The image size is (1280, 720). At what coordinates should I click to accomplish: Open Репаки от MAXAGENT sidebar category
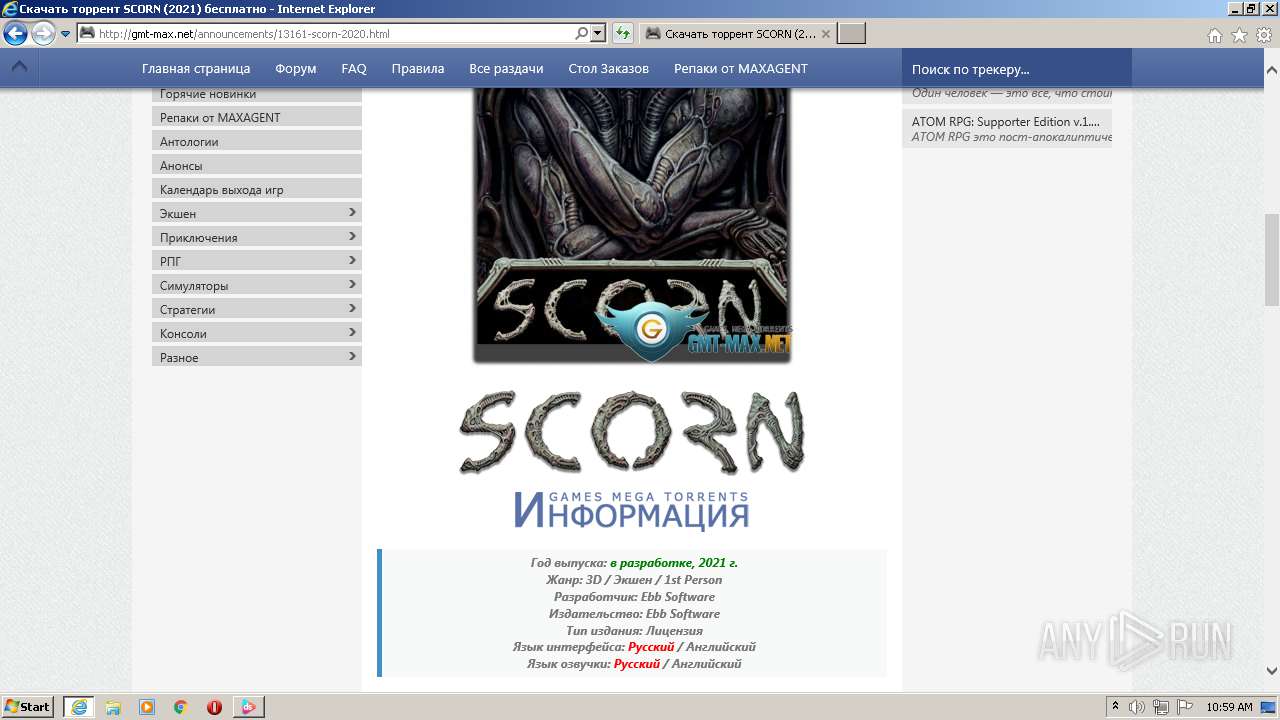click(256, 117)
